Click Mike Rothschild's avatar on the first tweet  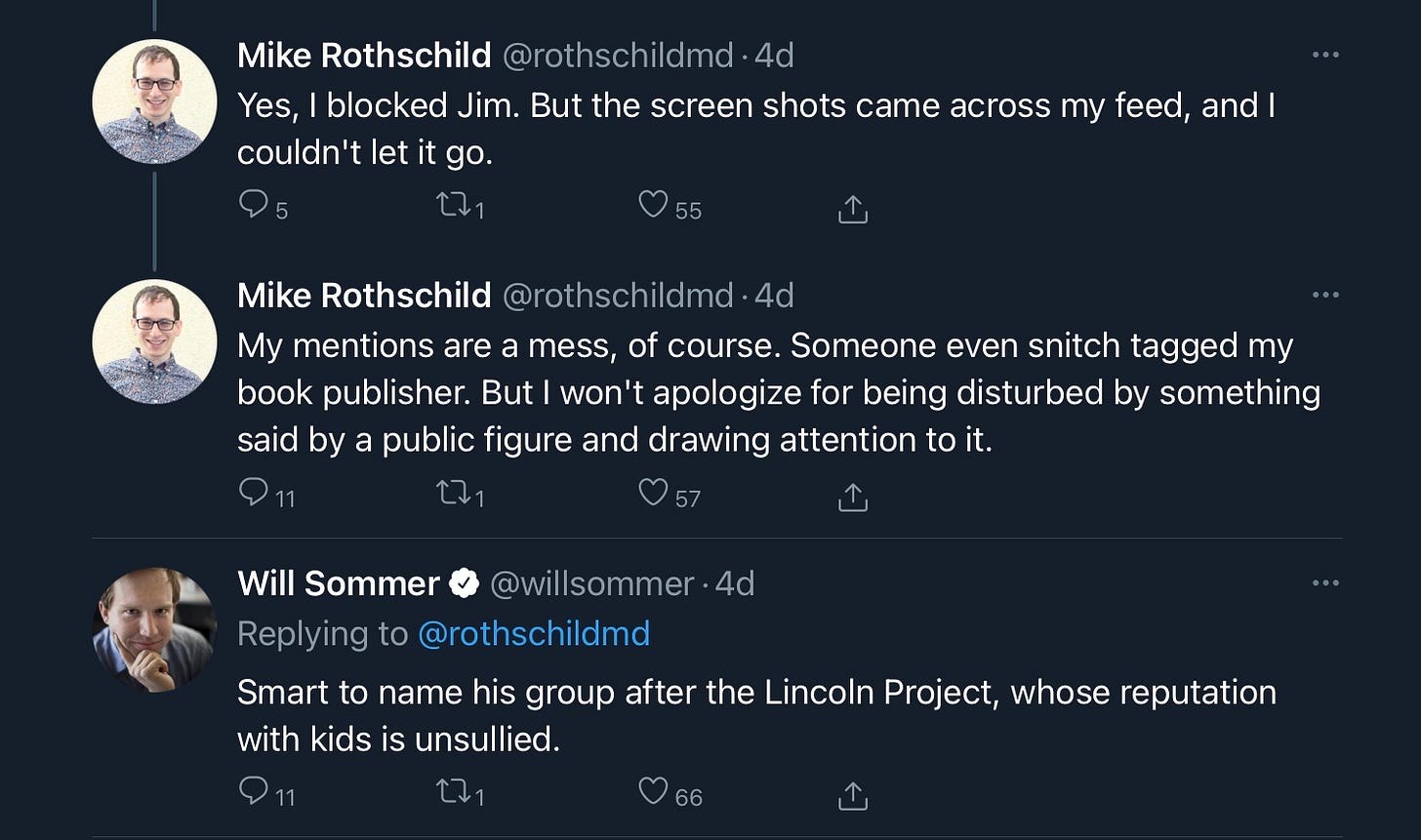(x=154, y=101)
